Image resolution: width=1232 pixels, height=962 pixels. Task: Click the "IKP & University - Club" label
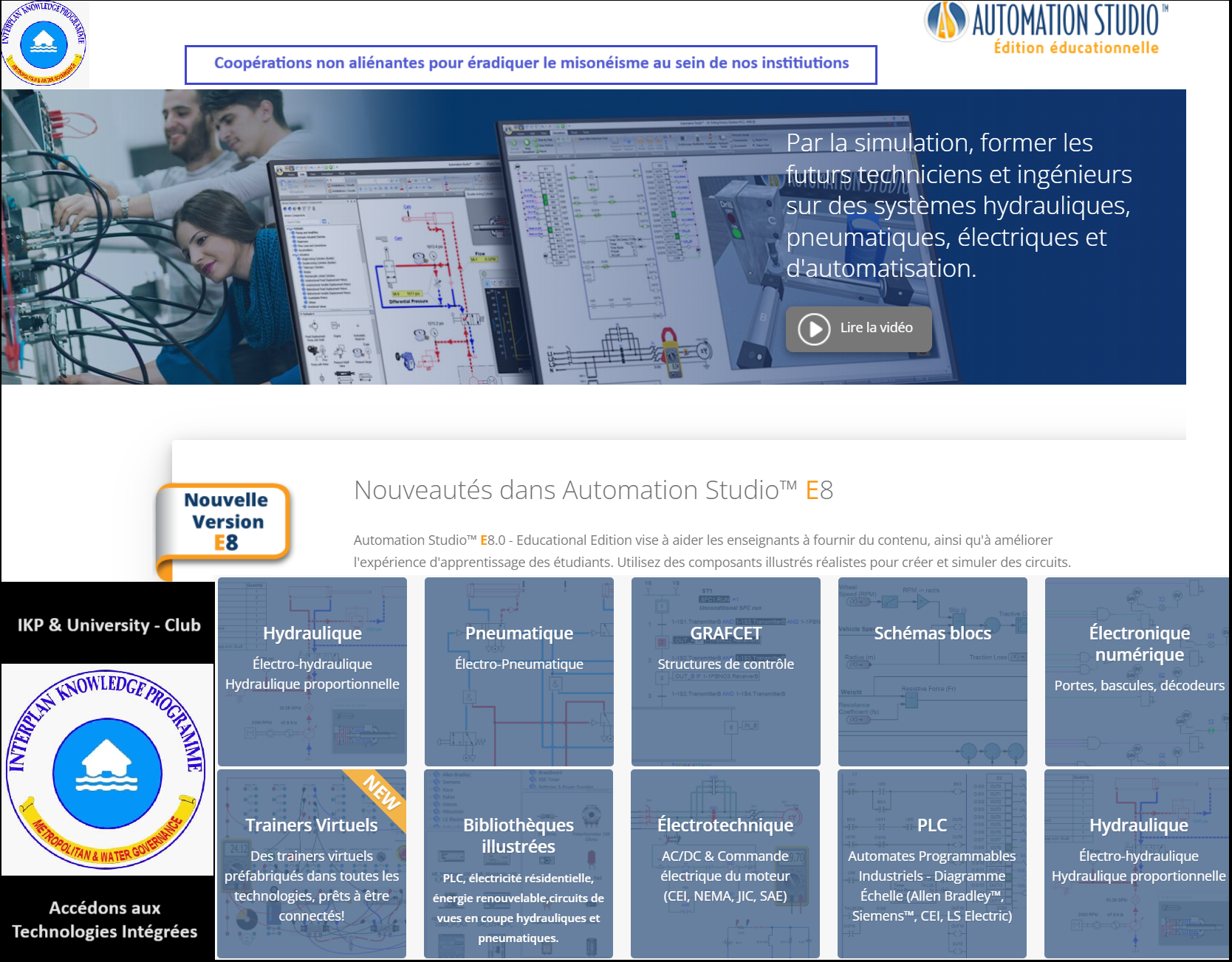(109, 625)
